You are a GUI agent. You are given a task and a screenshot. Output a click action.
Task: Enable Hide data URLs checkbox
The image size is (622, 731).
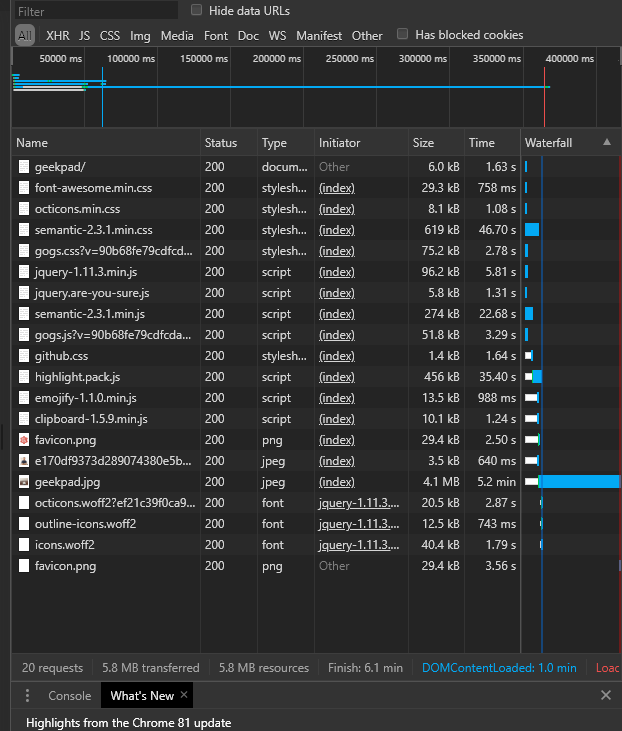pyautogui.click(x=196, y=10)
